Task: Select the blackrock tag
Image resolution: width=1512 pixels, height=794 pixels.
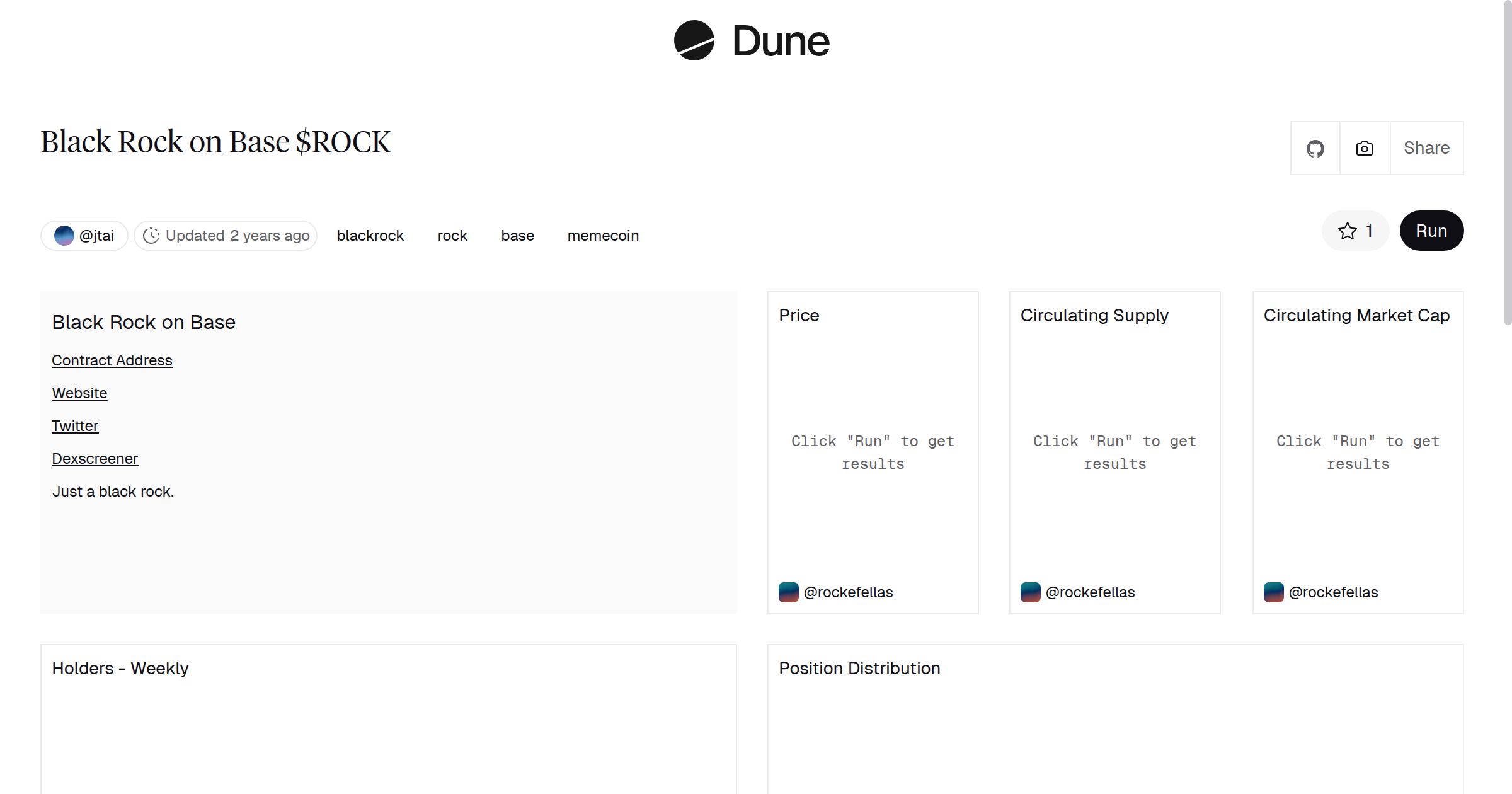Action: [x=370, y=236]
